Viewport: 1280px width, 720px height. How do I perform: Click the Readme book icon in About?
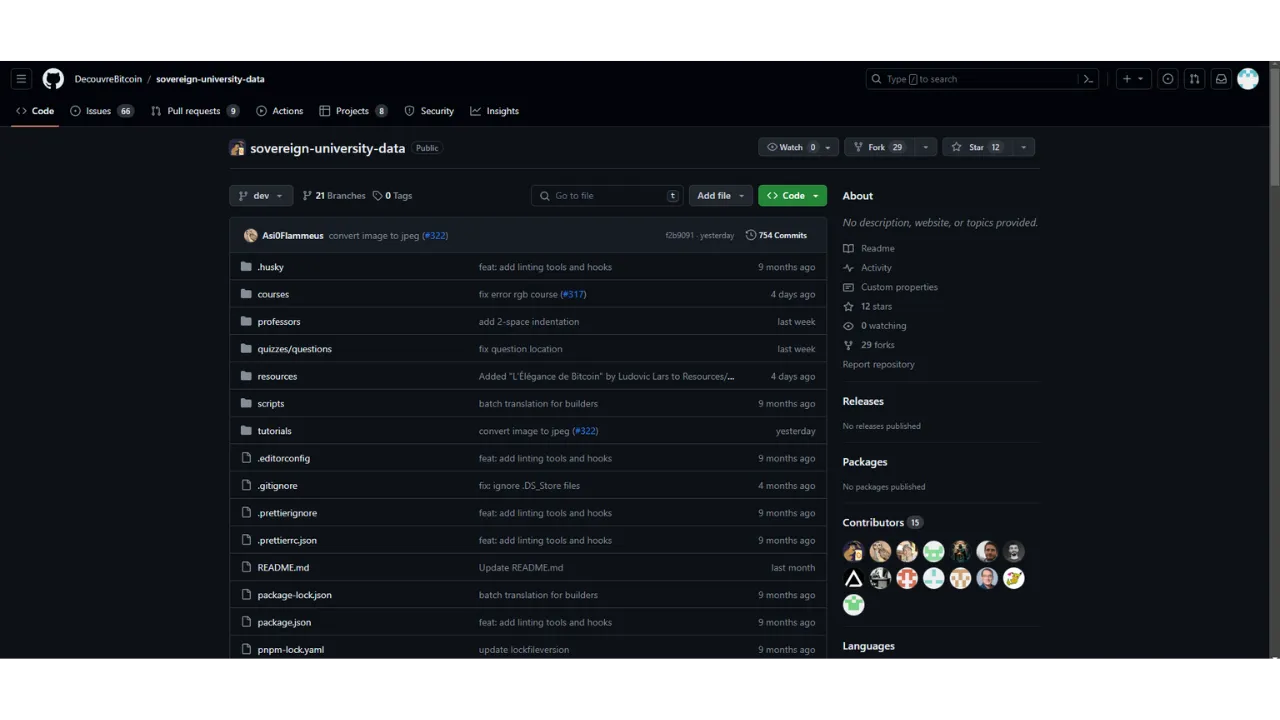848,248
